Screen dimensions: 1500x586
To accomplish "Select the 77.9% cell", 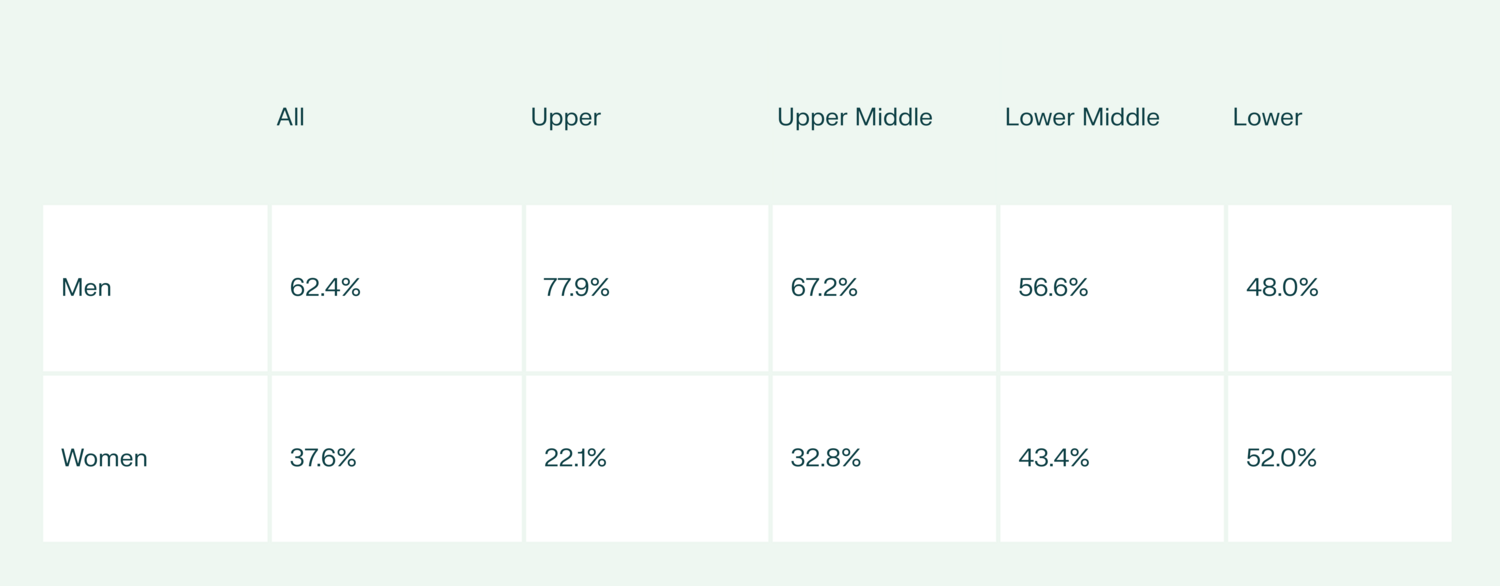I will pos(577,288).
